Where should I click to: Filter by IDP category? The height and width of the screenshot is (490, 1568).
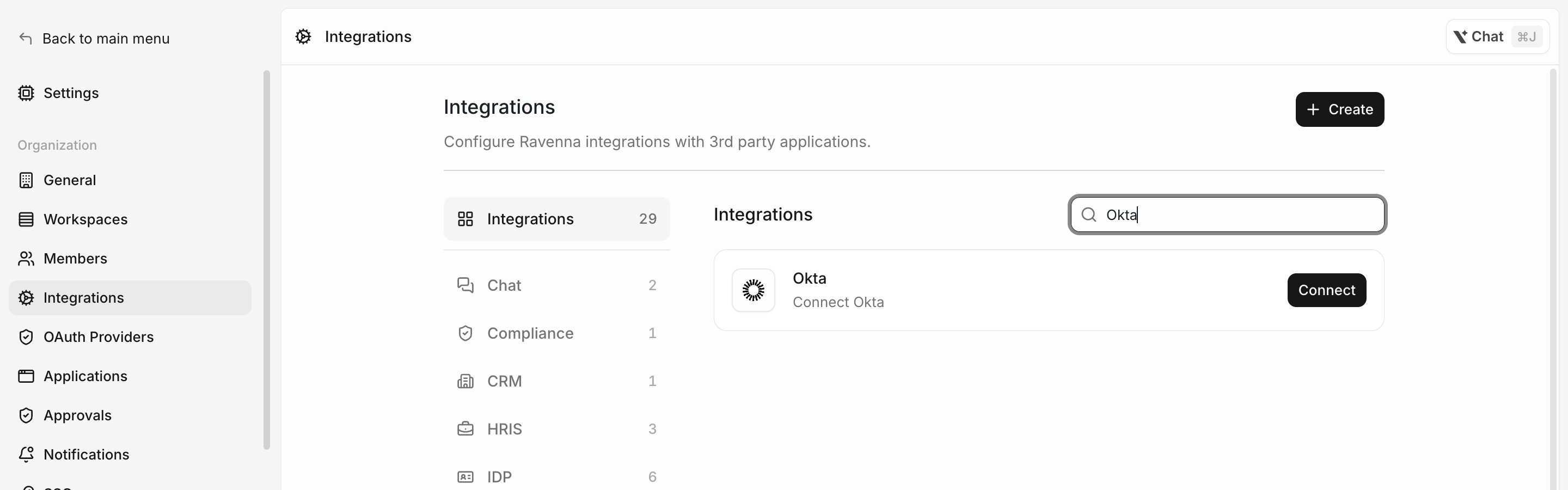click(x=556, y=477)
